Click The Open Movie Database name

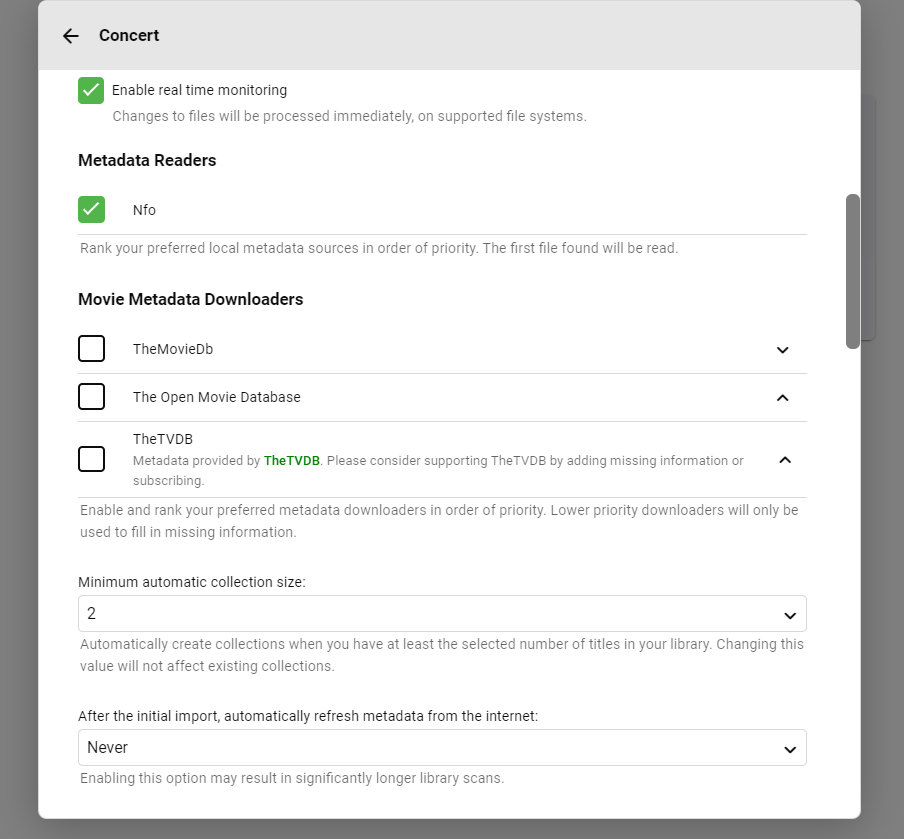point(216,397)
